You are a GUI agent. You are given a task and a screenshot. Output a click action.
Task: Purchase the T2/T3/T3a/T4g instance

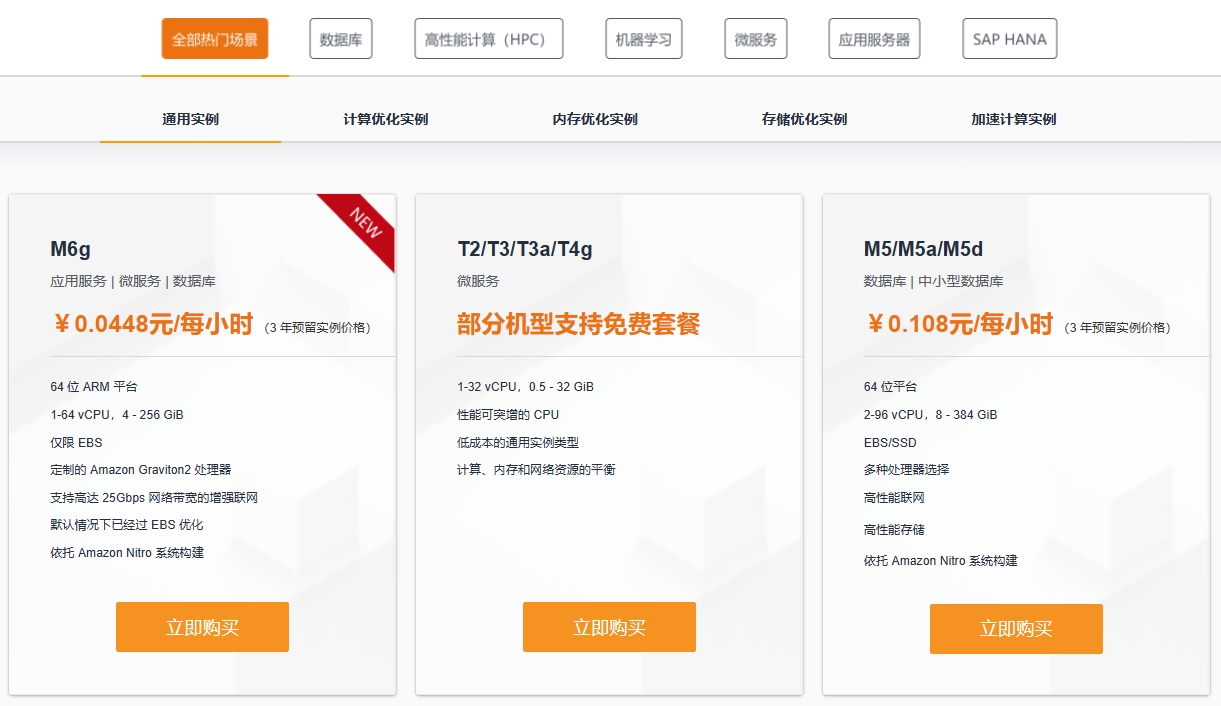pos(609,627)
